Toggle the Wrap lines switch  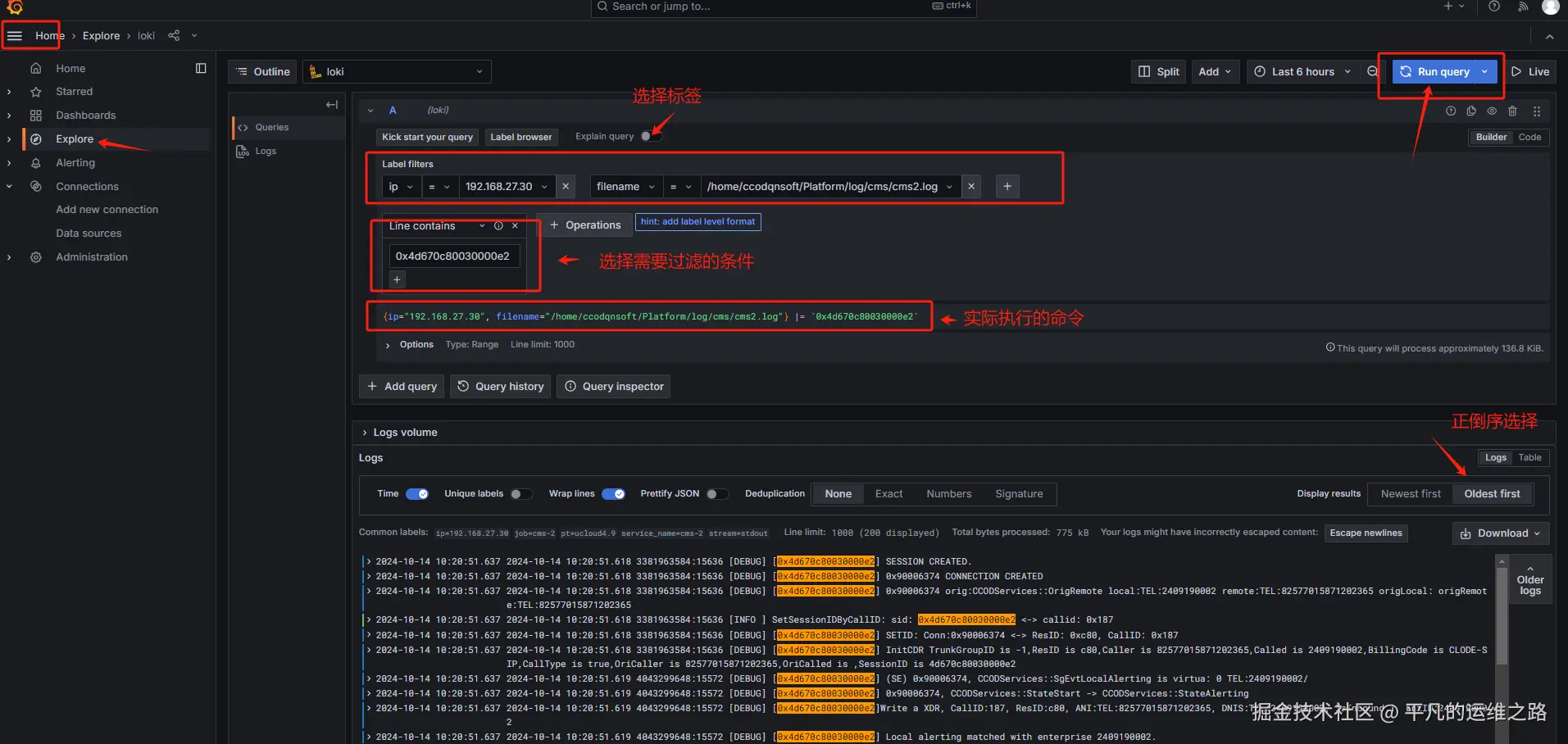coord(613,494)
